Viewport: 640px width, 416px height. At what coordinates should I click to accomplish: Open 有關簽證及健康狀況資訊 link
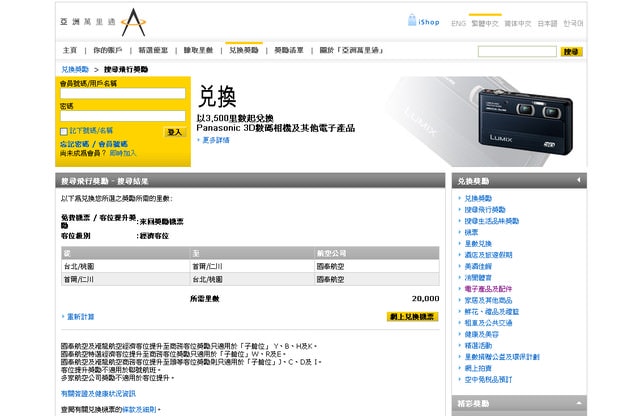point(98,394)
